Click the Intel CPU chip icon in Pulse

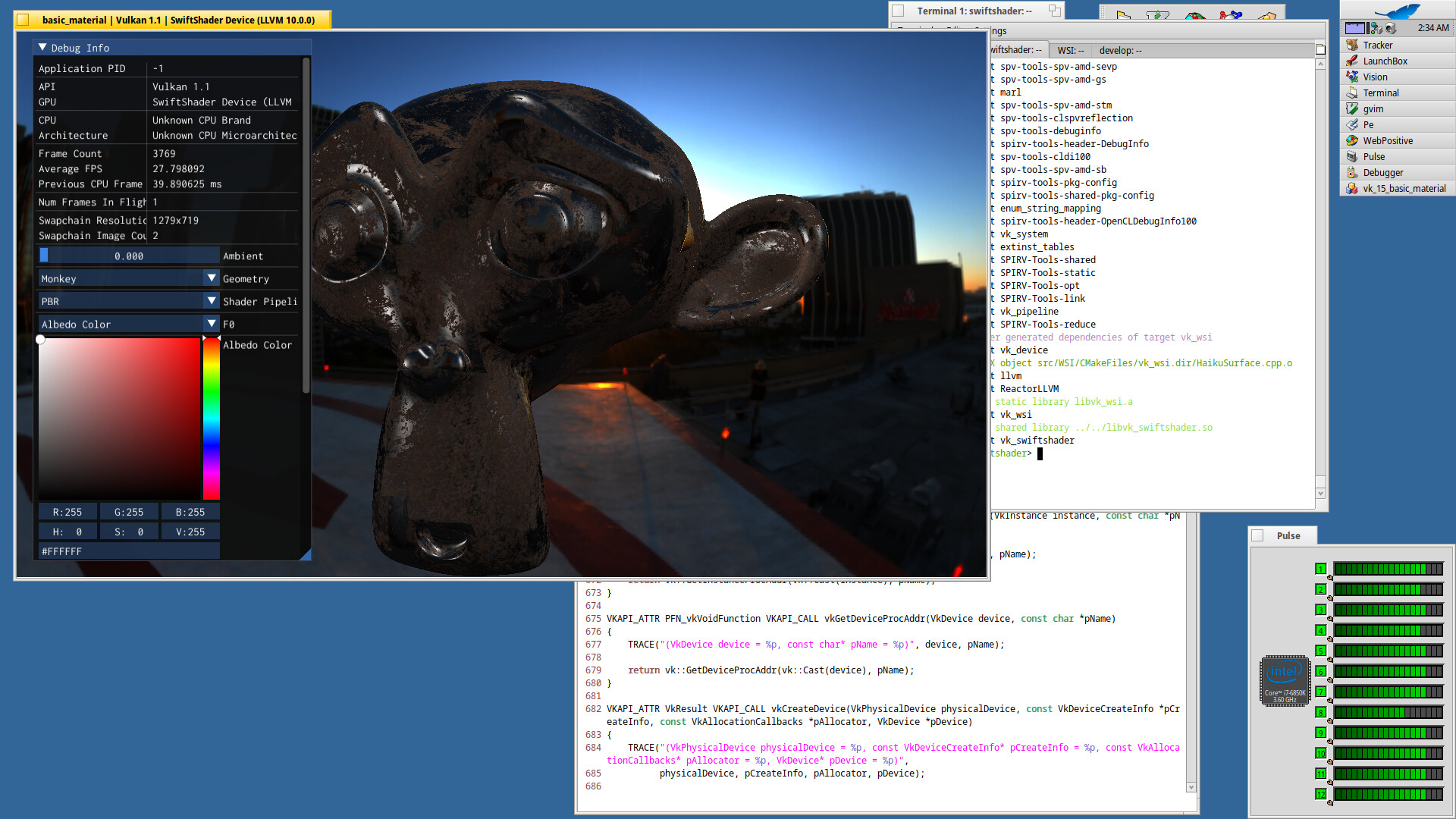click(1285, 680)
